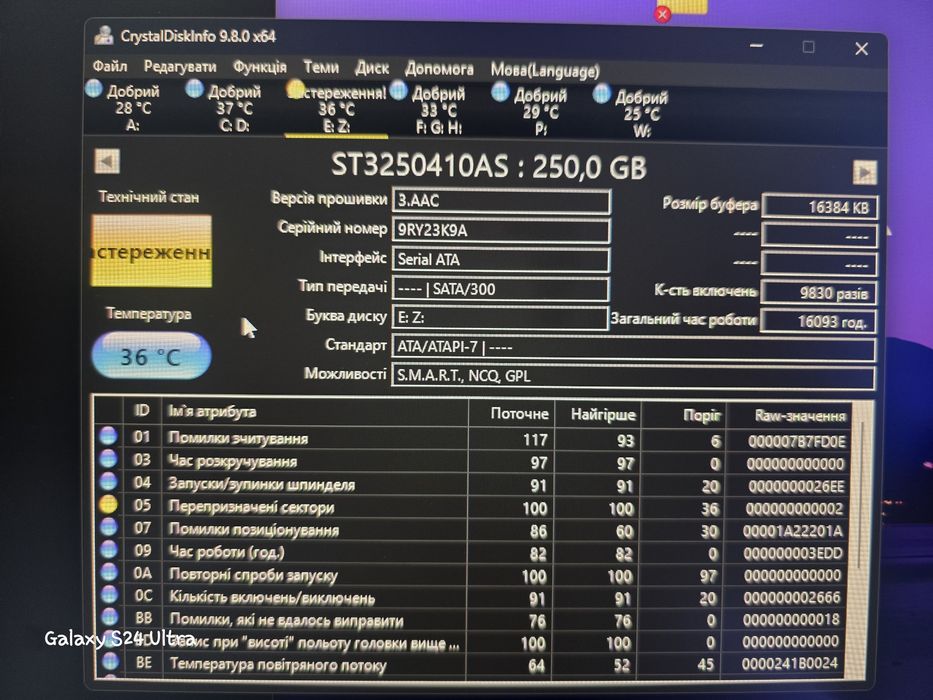Click status orb of attribute BE
This screenshot has width=933, height=700.
point(111,661)
